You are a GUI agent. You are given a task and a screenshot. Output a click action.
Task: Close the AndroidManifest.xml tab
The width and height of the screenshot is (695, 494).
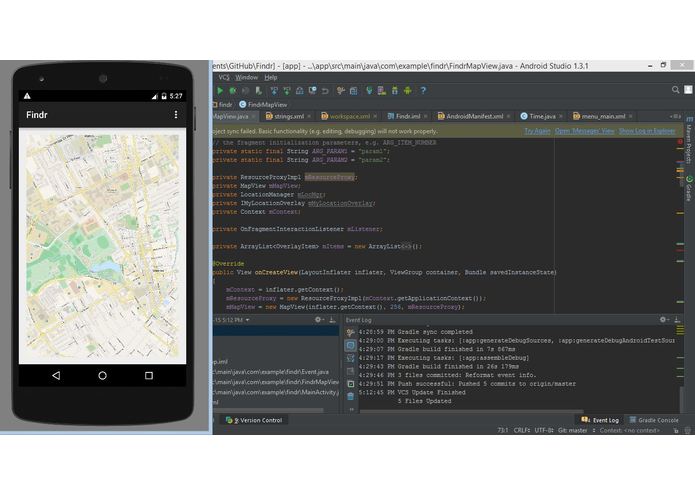(x=508, y=116)
